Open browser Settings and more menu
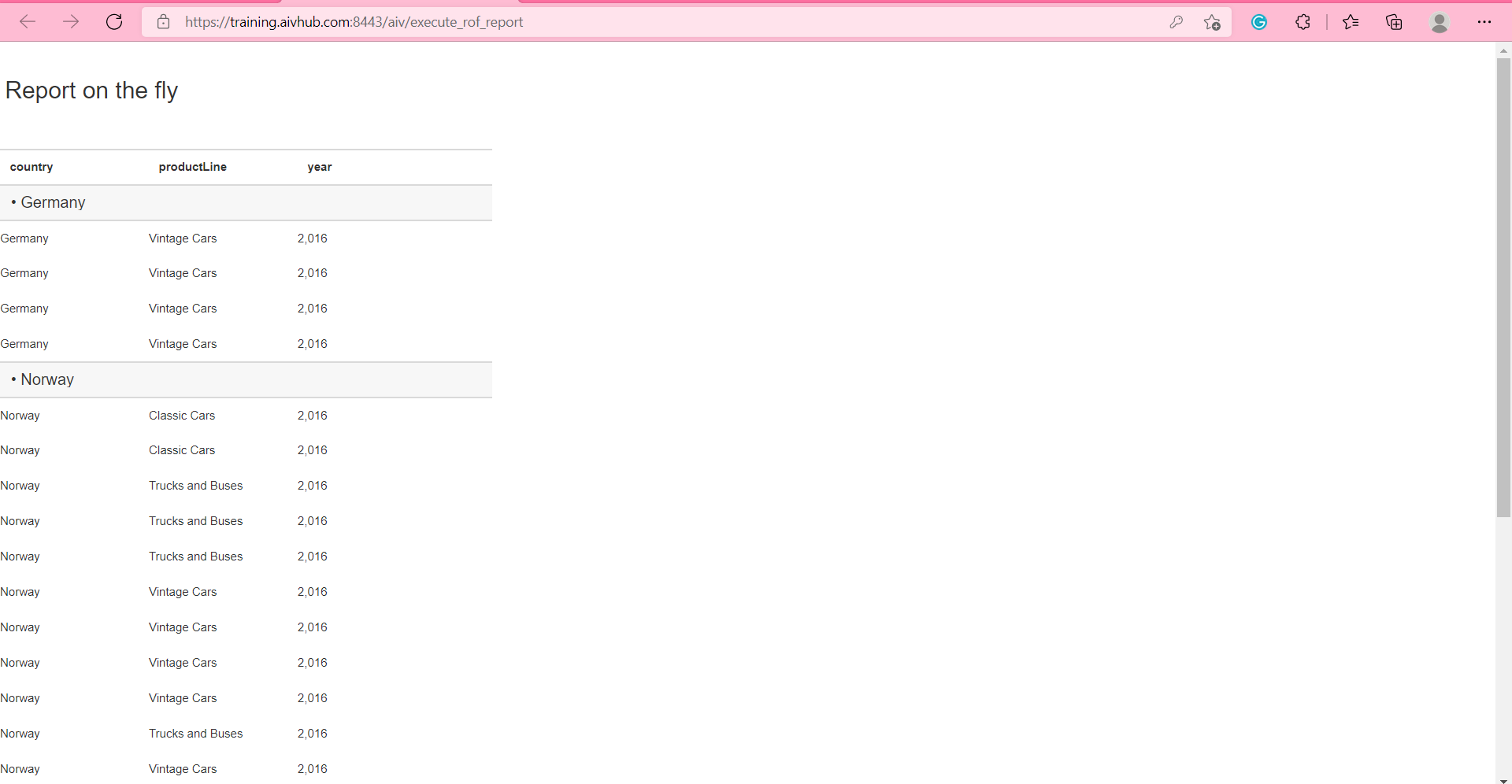1512x784 pixels. [x=1484, y=22]
